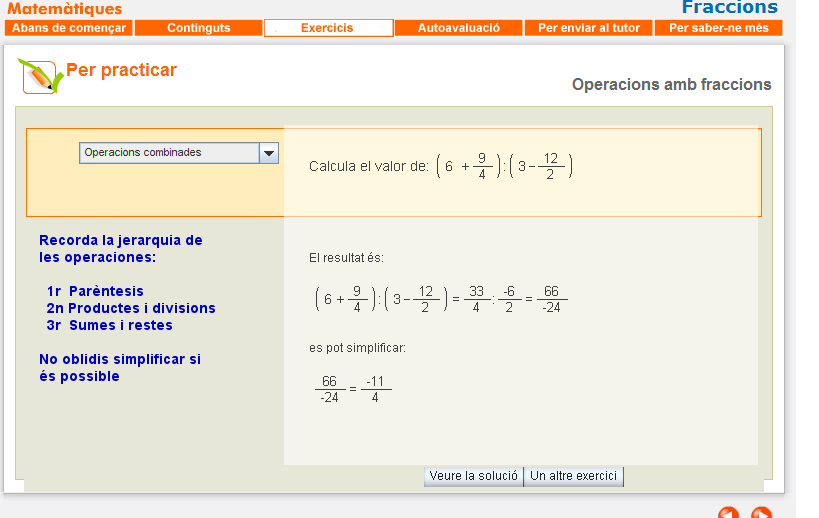Go to the next page arrow
This screenshot has width=819, height=518.
tap(761, 513)
